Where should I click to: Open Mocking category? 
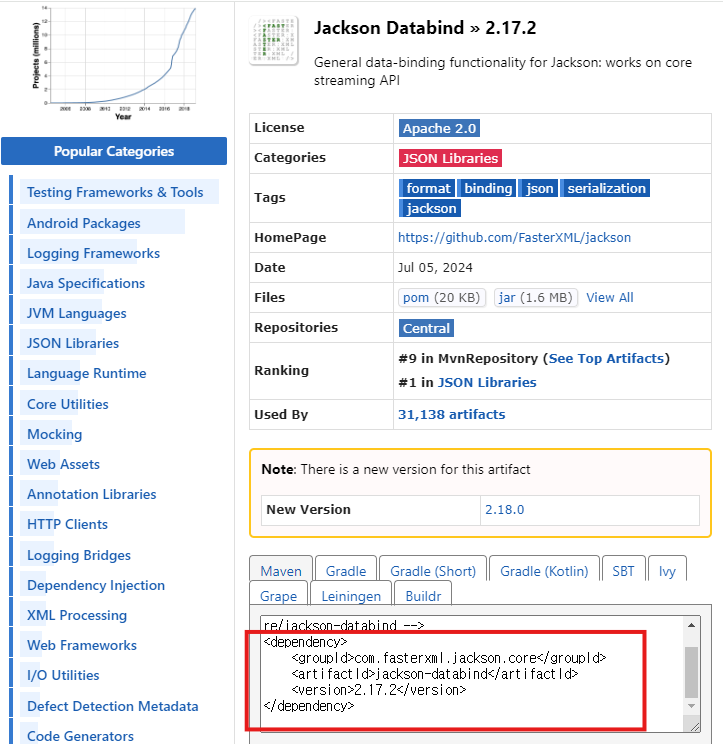54,434
